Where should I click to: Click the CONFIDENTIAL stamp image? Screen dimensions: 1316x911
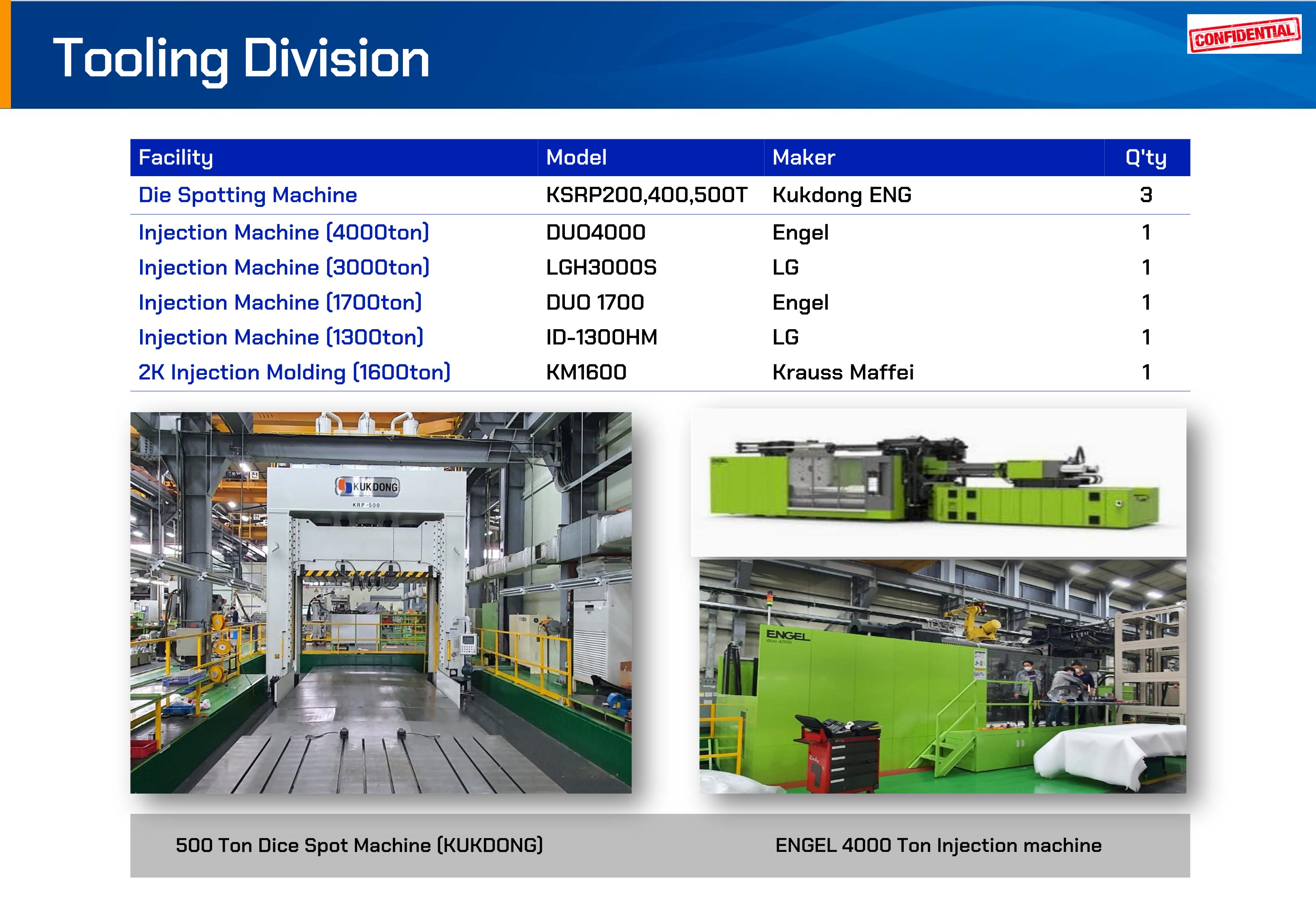pyautogui.click(x=1244, y=35)
